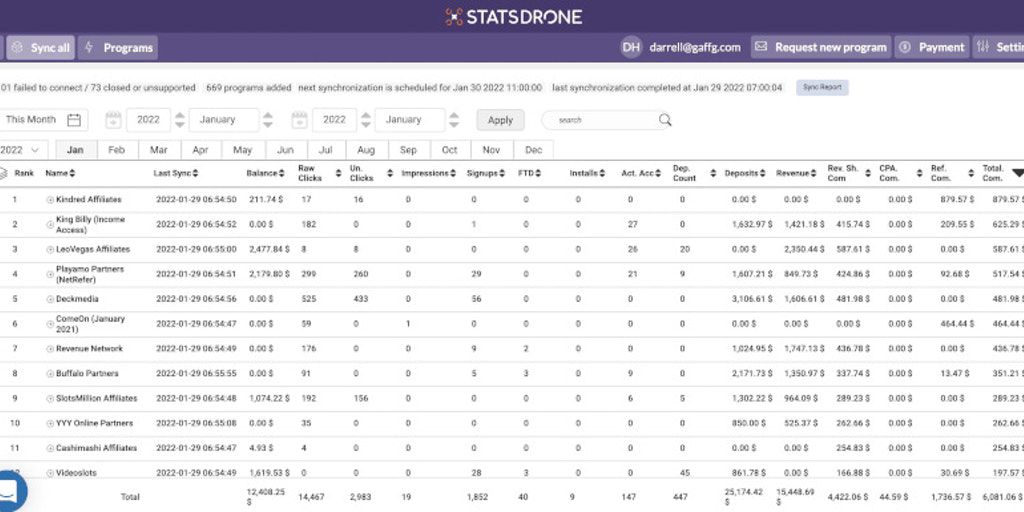Expand the Cashimashi Affiliates row
1024x512 pixels.
coord(50,448)
